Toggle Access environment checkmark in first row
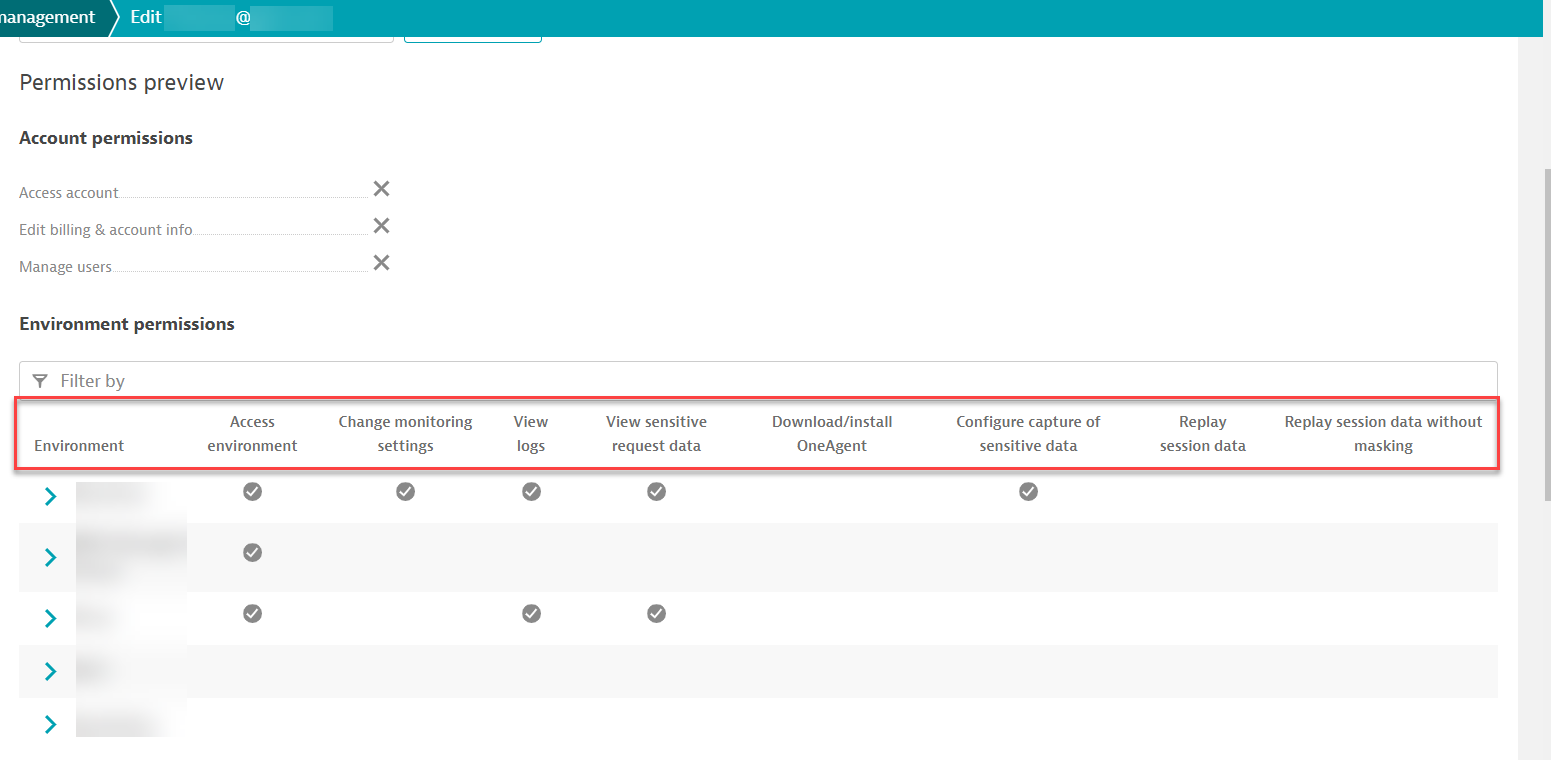Screen dimensions: 1551x760 tap(253, 491)
